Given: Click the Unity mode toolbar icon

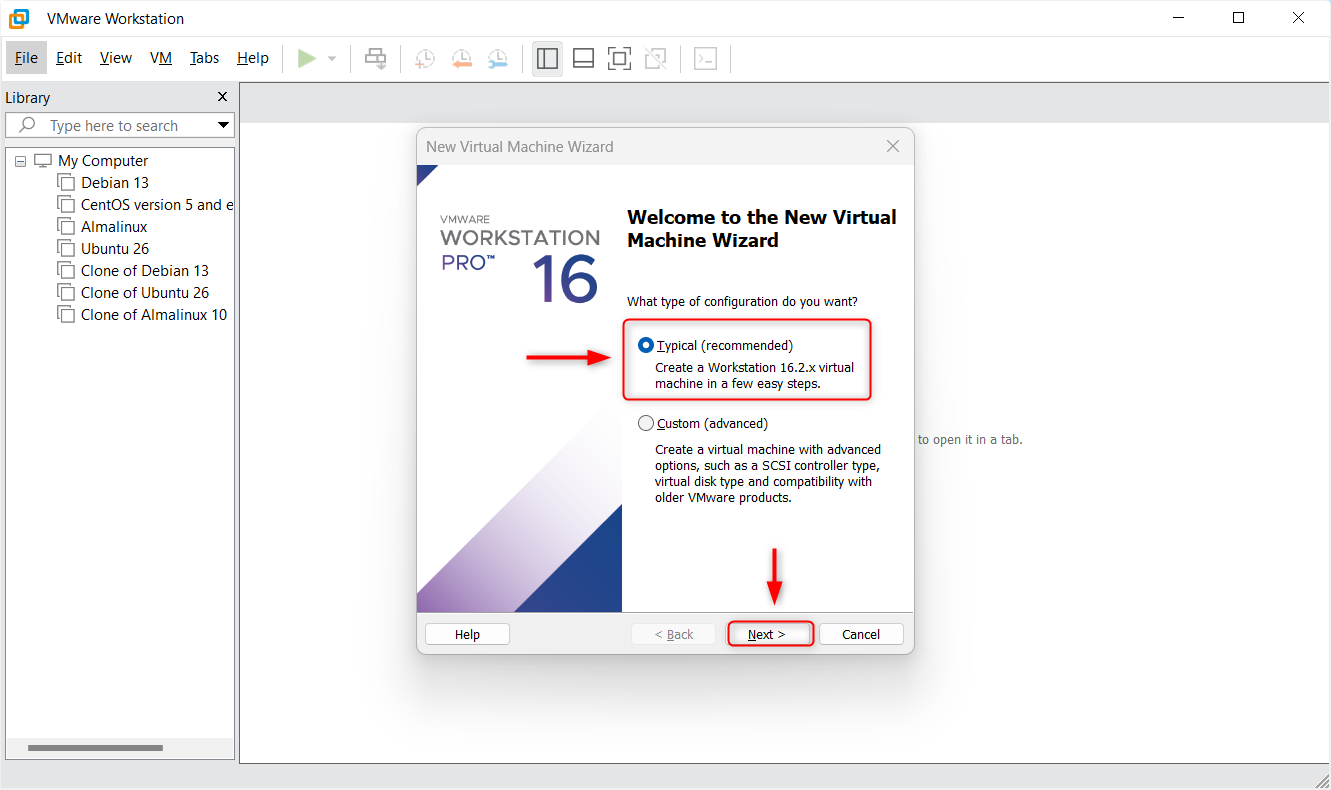Looking at the screenshot, I should 655,58.
